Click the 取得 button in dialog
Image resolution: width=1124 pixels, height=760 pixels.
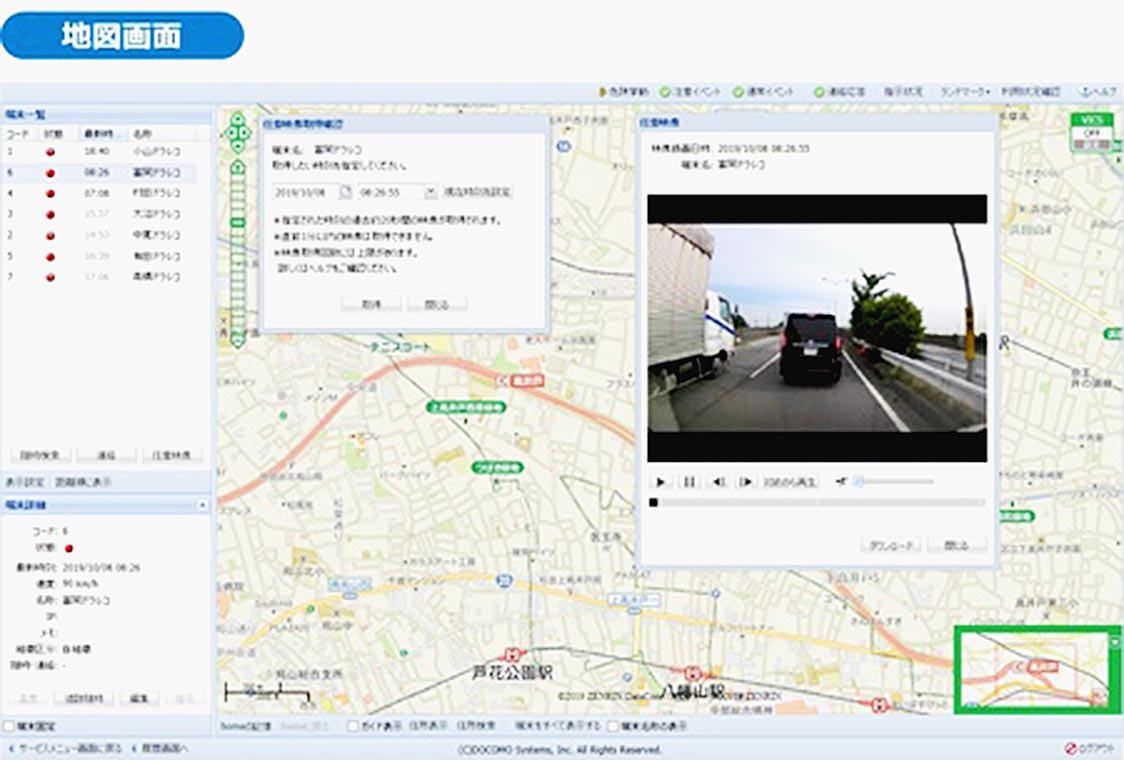click(370, 304)
